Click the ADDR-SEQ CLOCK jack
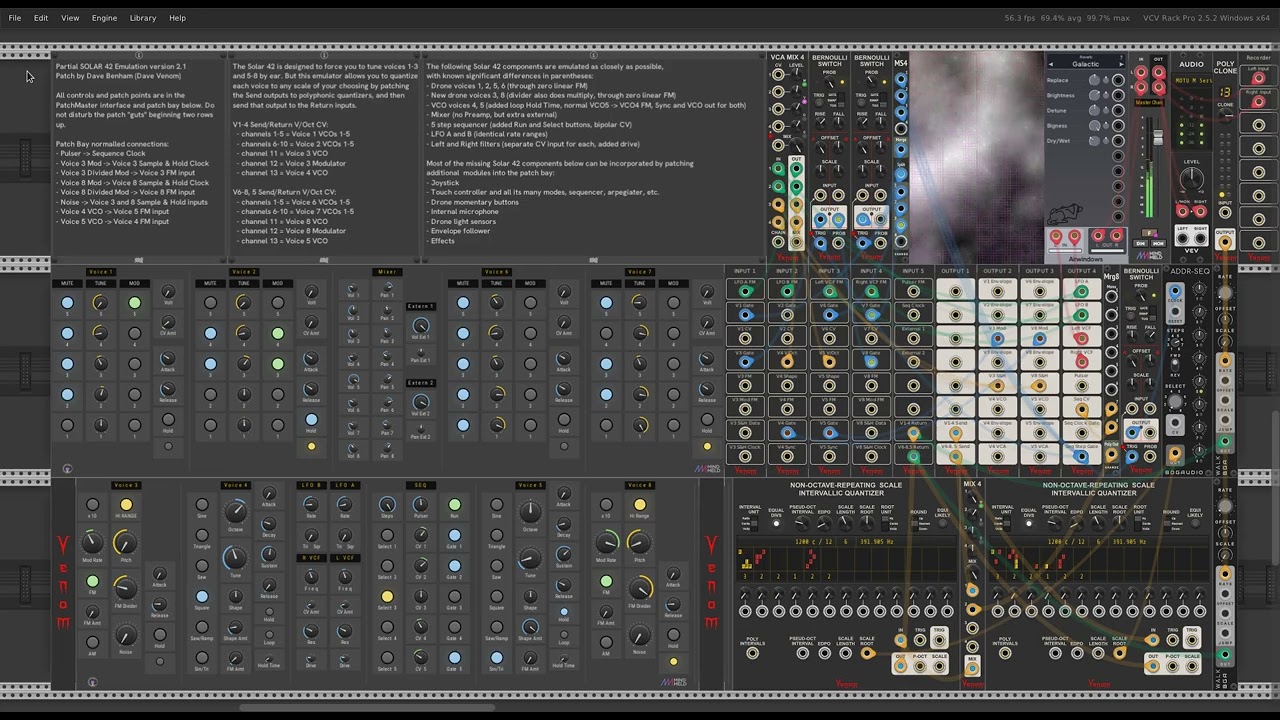The width and height of the screenshot is (1280, 720). pyautogui.click(x=1175, y=292)
